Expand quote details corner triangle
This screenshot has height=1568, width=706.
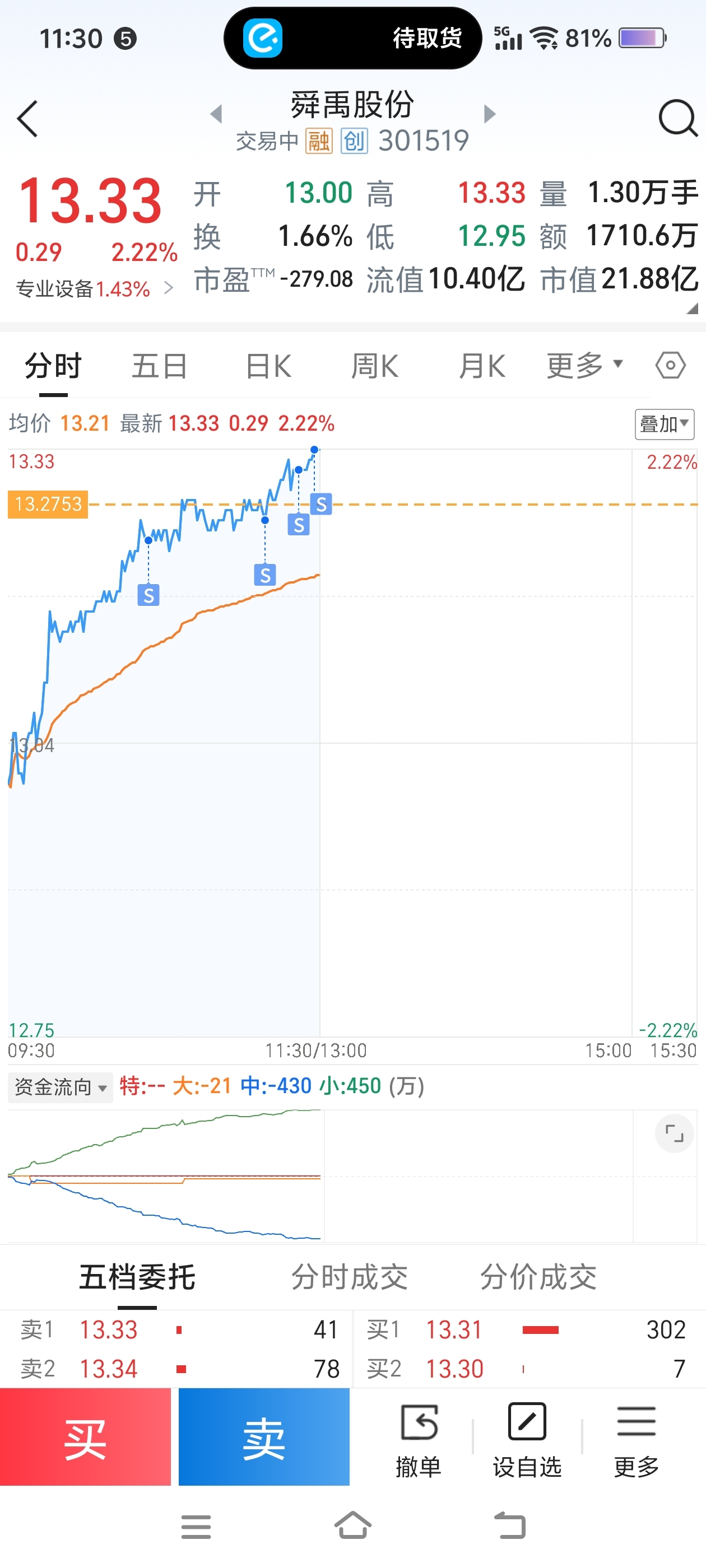[691, 309]
